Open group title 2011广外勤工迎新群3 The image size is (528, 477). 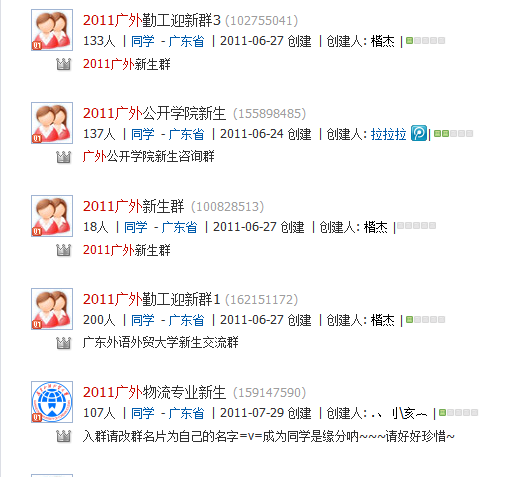[x=152, y=20]
